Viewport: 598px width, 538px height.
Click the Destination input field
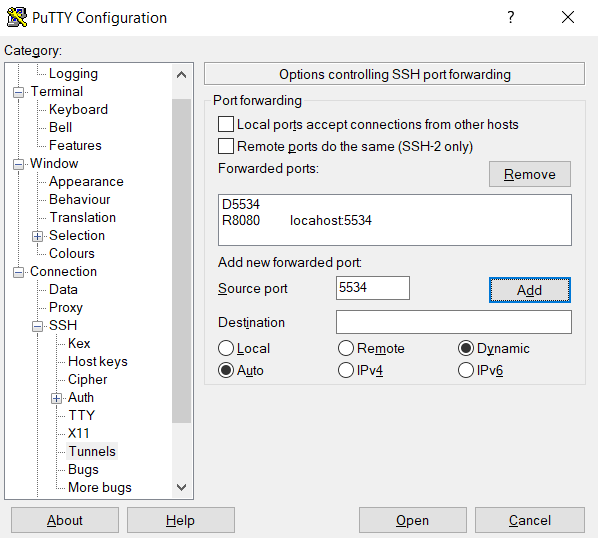coord(453,322)
